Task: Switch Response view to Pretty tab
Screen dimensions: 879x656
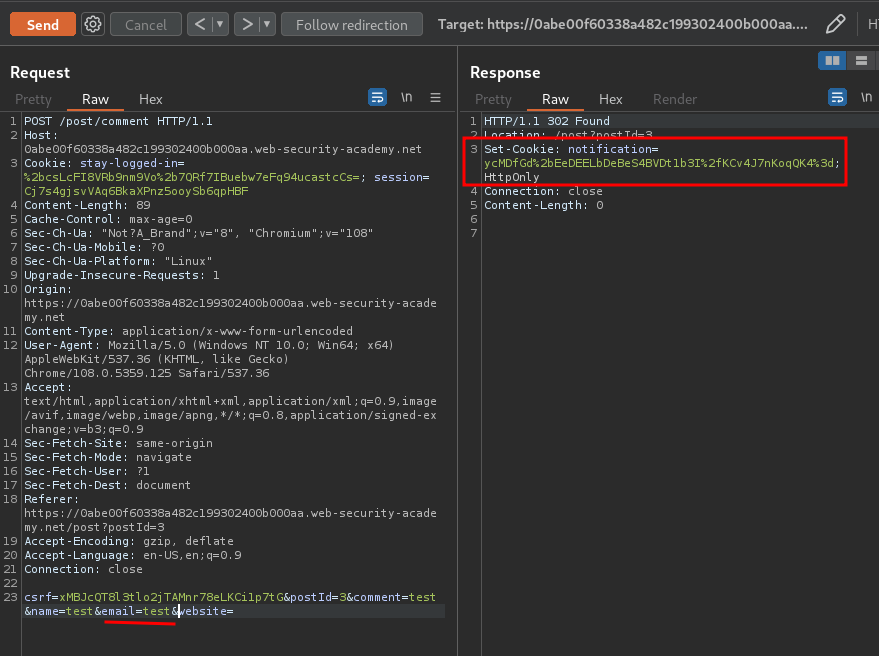Action: 493,99
